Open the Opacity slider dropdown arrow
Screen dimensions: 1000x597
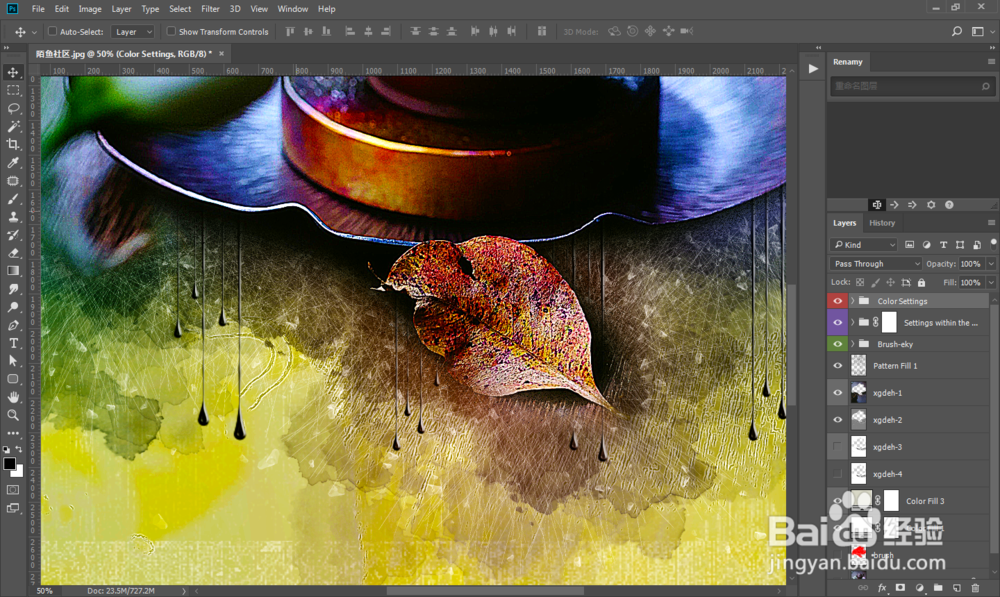point(991,264)
